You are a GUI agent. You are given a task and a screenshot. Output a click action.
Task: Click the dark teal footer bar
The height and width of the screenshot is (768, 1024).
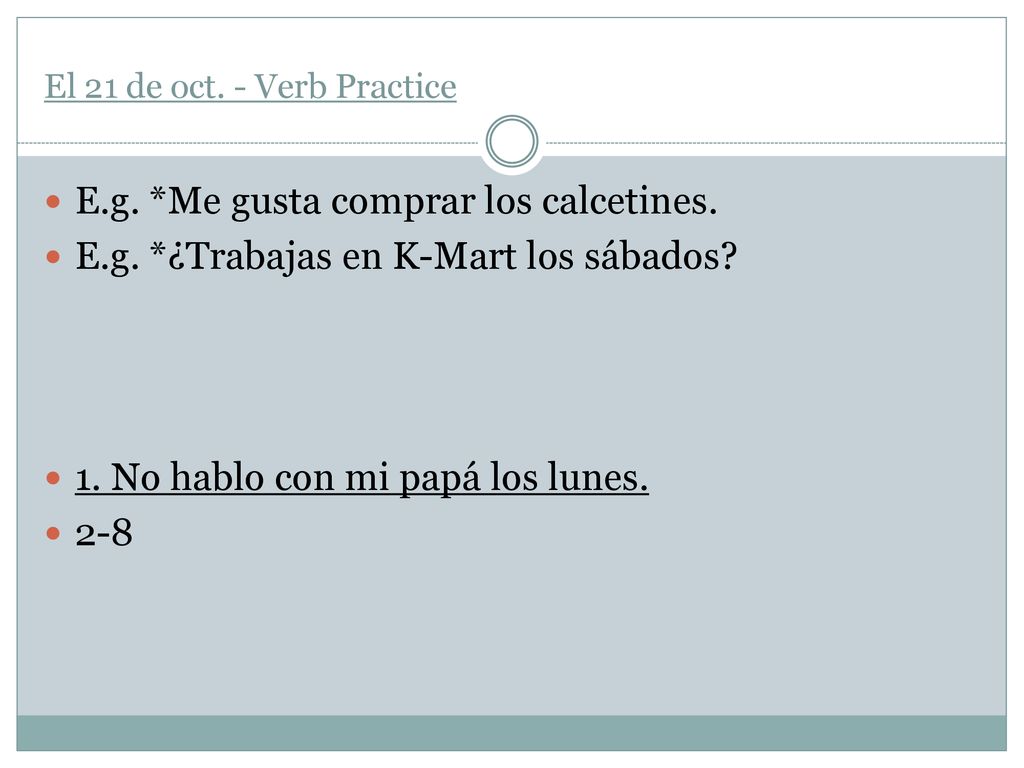(x=512, y=733)
